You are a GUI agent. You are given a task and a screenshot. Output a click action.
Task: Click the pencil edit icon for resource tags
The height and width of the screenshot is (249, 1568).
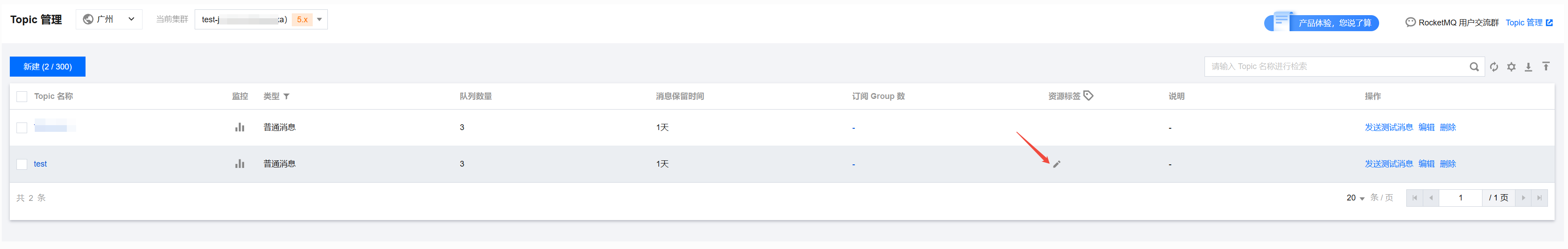click(1057, 164)
